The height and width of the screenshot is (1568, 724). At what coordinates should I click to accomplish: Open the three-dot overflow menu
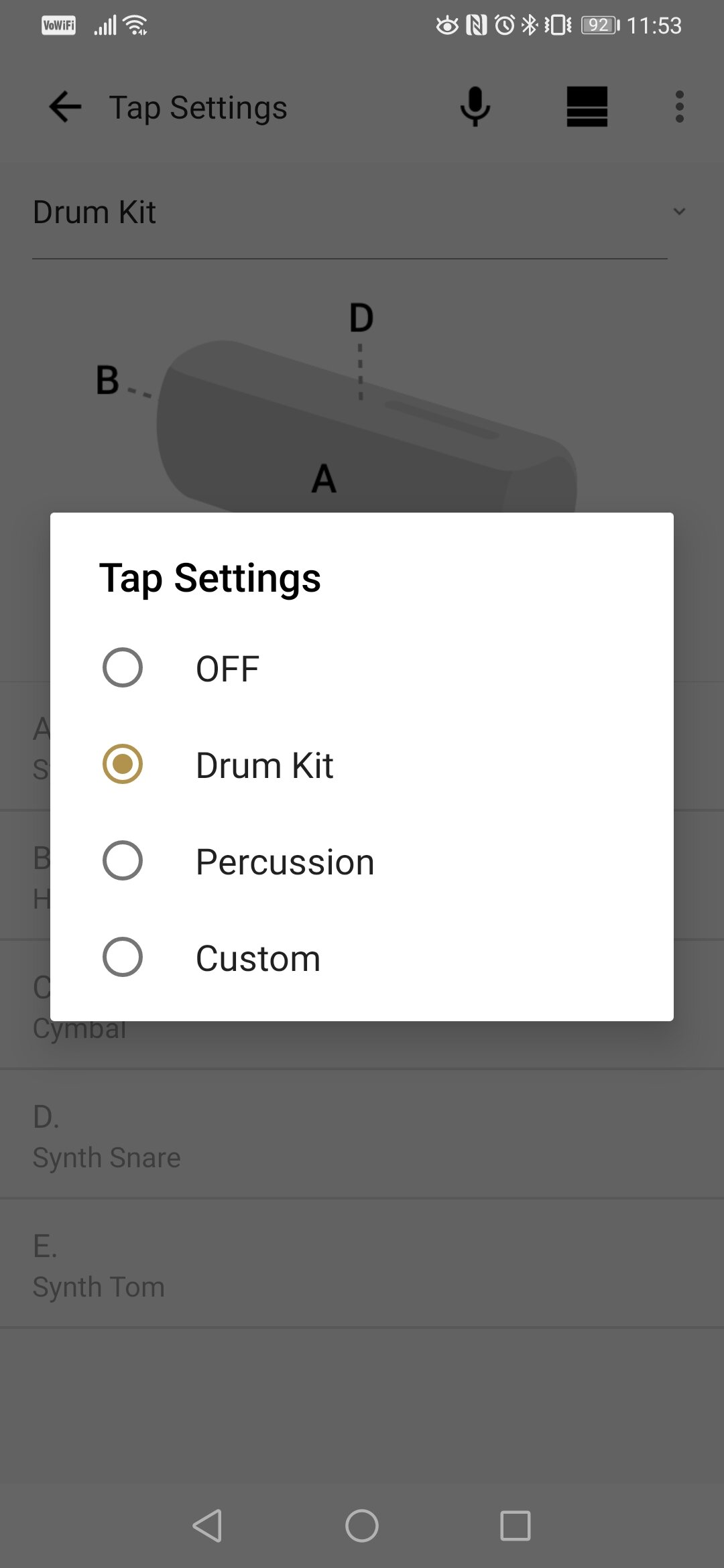point(680,107)
